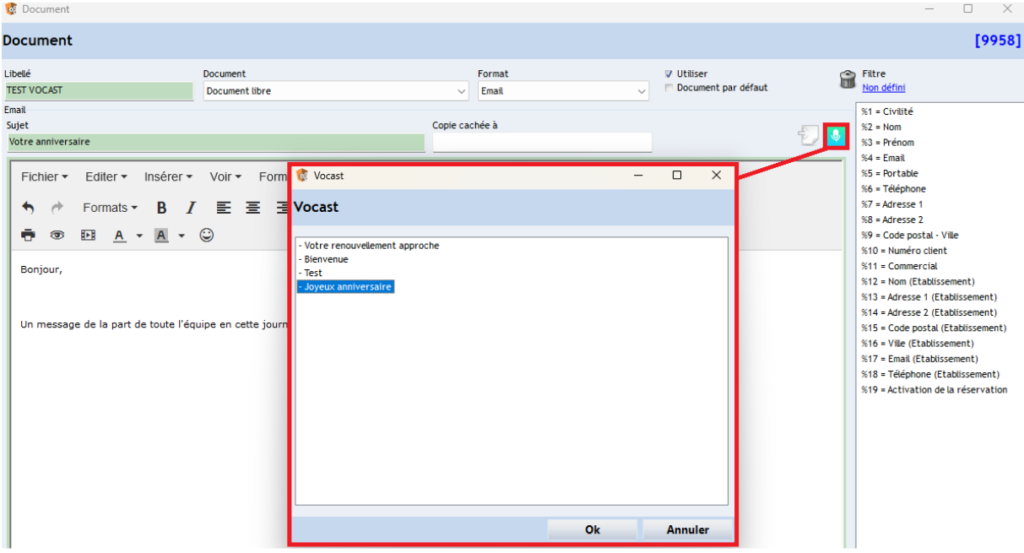This screenshot has height=553, width=1024.
Task: Preview the email with the eye icon
Action: [x=57, y=236]
